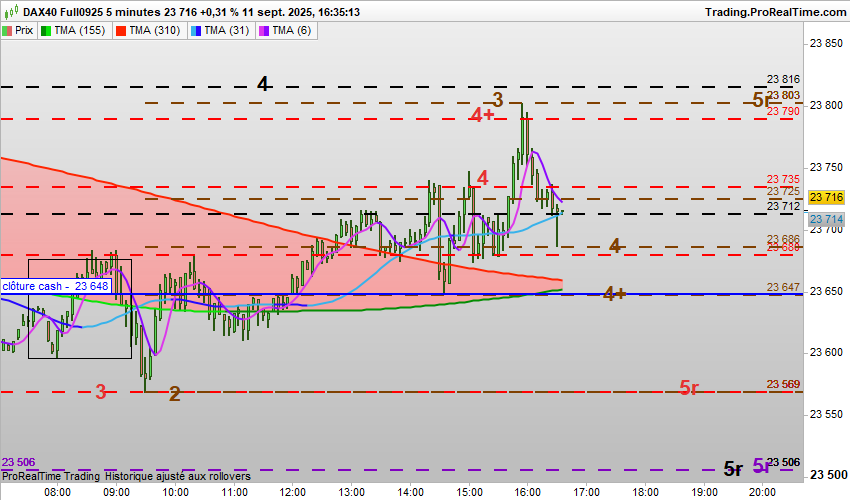Click the clôture cash - 23 648 label
This screenshot has height=500, width=850.
56,286
